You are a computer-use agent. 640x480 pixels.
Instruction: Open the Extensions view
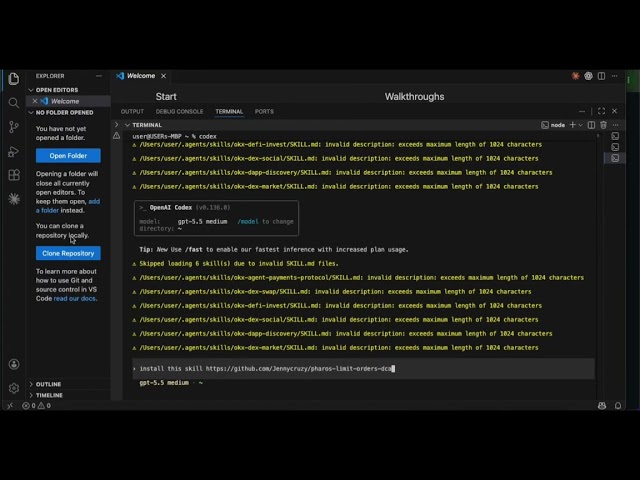tap(13, 175)
